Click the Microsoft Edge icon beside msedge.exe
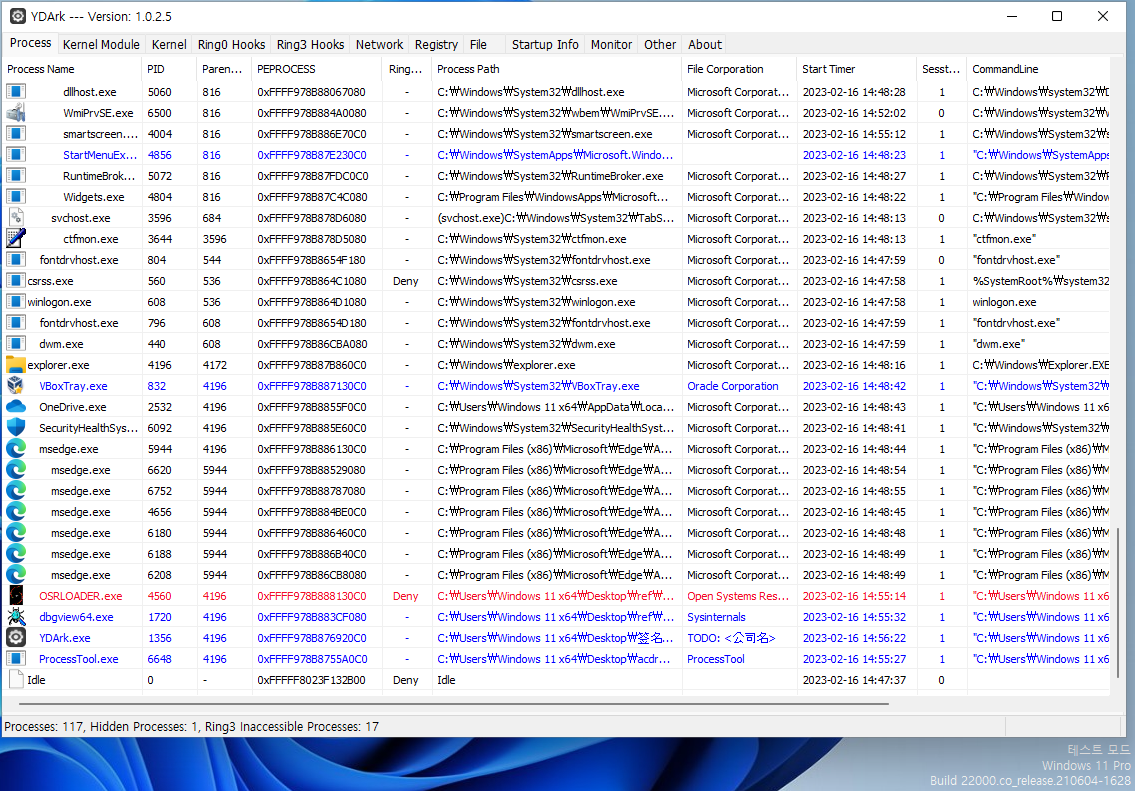This screenshot has width=1135, height=791. pyautogui.click(x=16, y=448)
